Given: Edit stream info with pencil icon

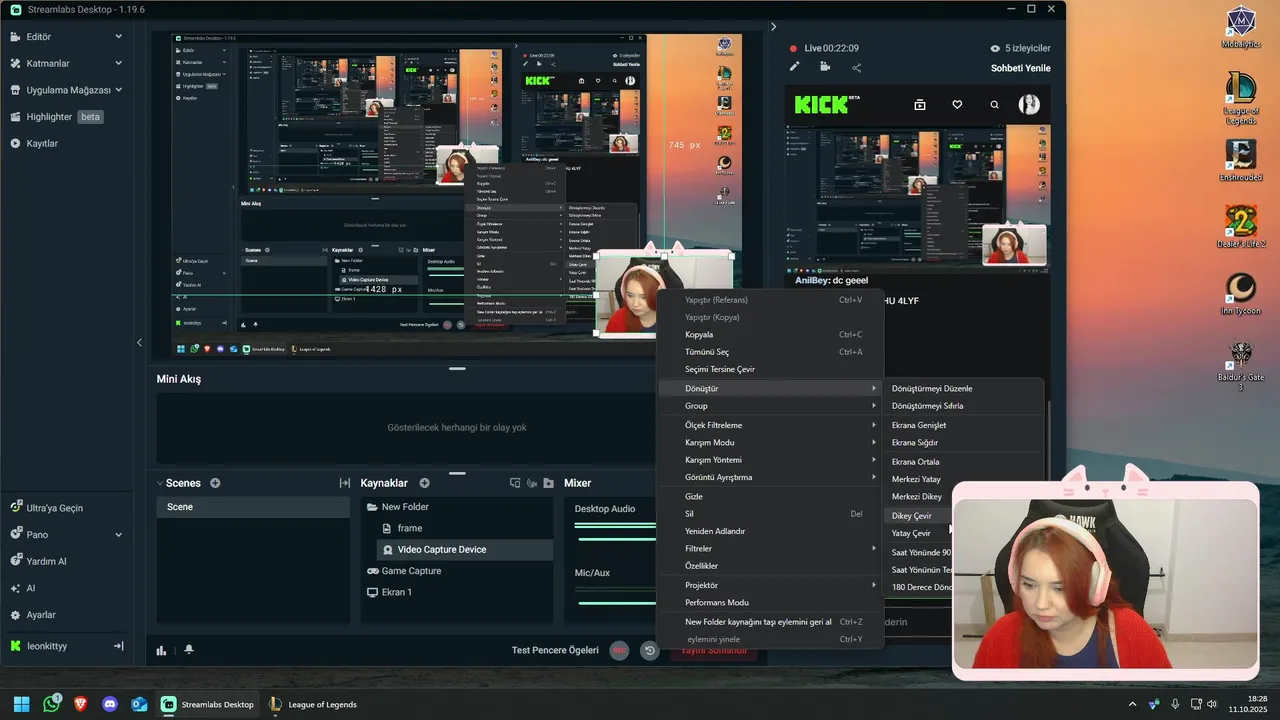Looking at the screenshot, I should point(795,67).
